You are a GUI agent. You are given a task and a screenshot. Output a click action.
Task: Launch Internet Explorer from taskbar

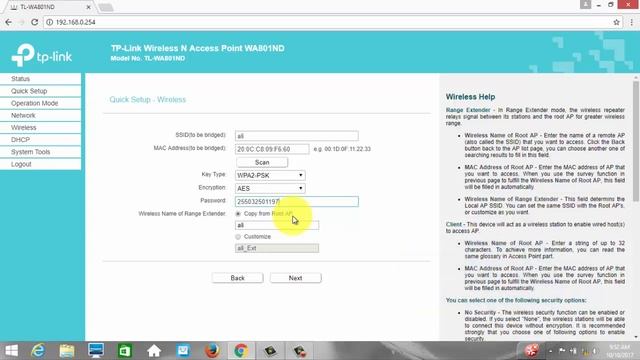pyautogui.click(x=38, y=351)
